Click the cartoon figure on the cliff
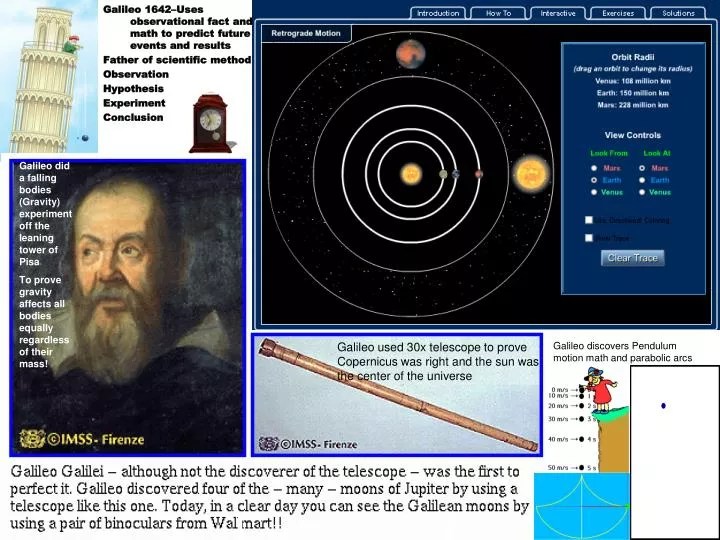 click(x=600, y=390)
